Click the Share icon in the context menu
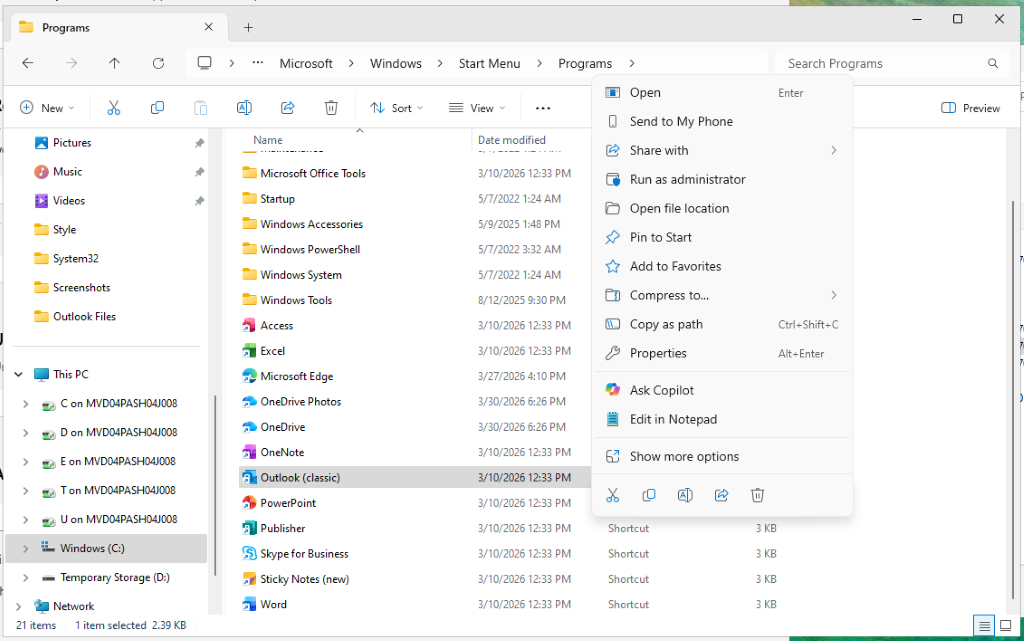This screenshot has width=1024, height=641. [x=722, y=495]
